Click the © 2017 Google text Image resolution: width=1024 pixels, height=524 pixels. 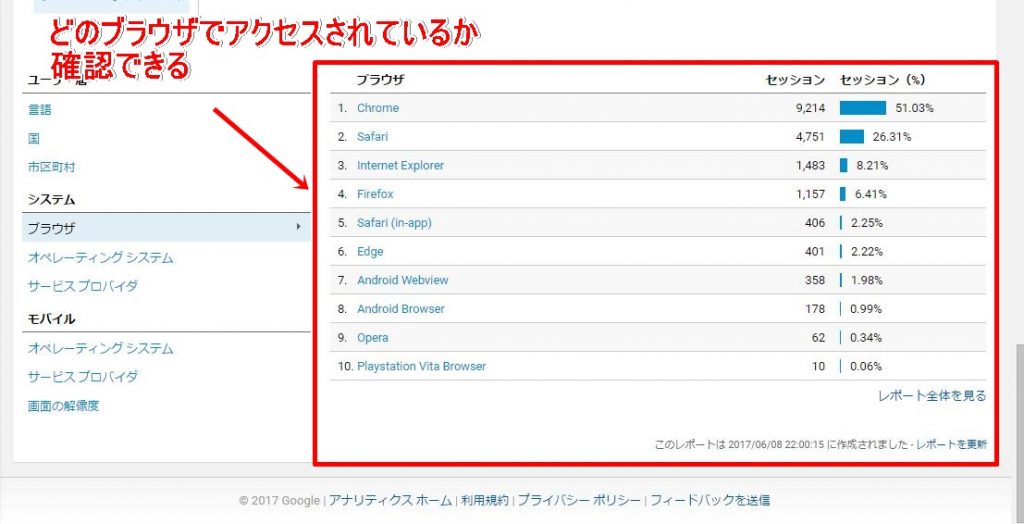click(x=279, y=500)
